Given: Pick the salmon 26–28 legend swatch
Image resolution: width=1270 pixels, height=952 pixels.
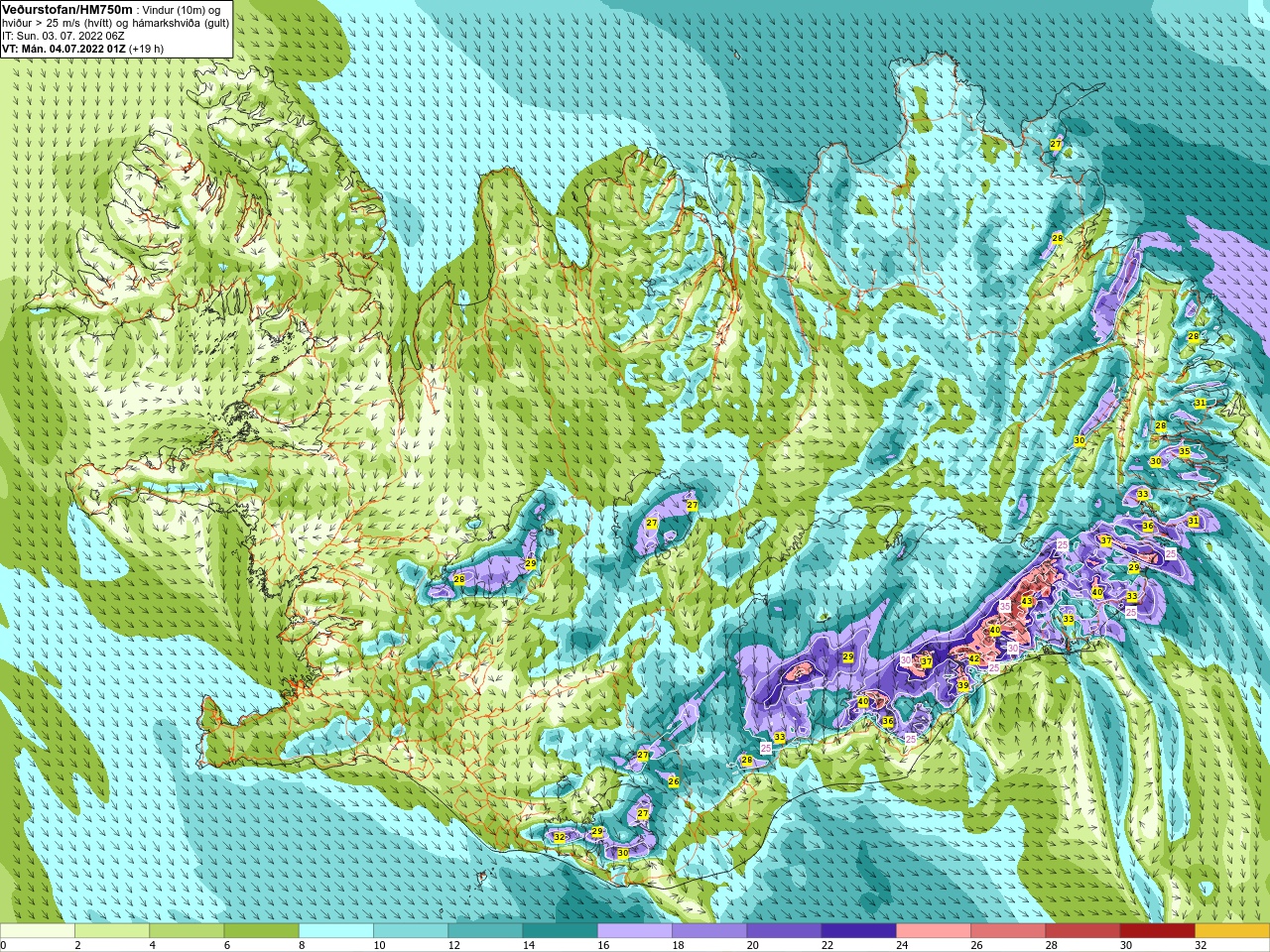Looking at the screenshot, I should point(1008,931).
